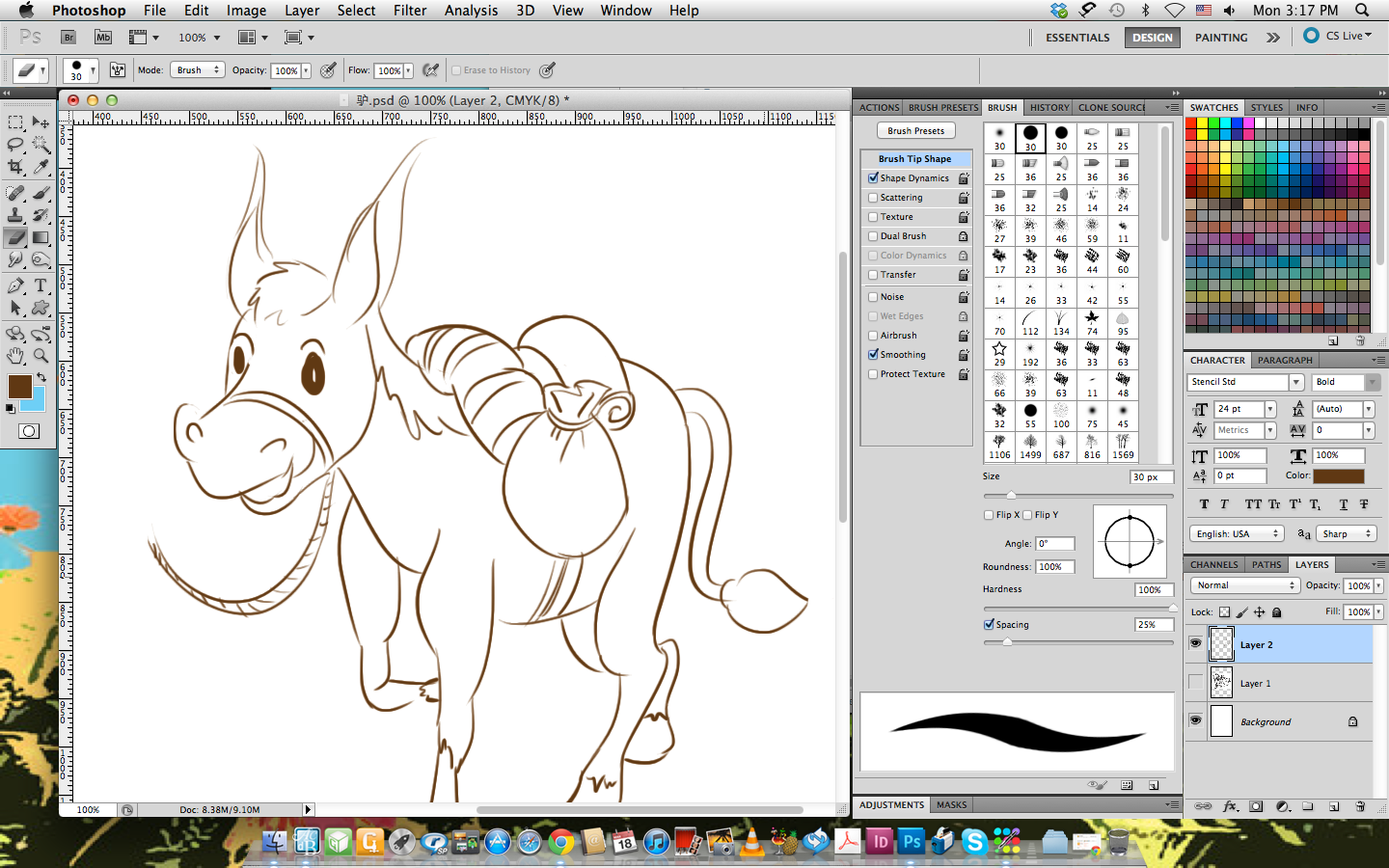Select the Eyedropper tool
The width and height of the screenshot is (1389, 868).
pyautogui.click(x=40, y=166)
